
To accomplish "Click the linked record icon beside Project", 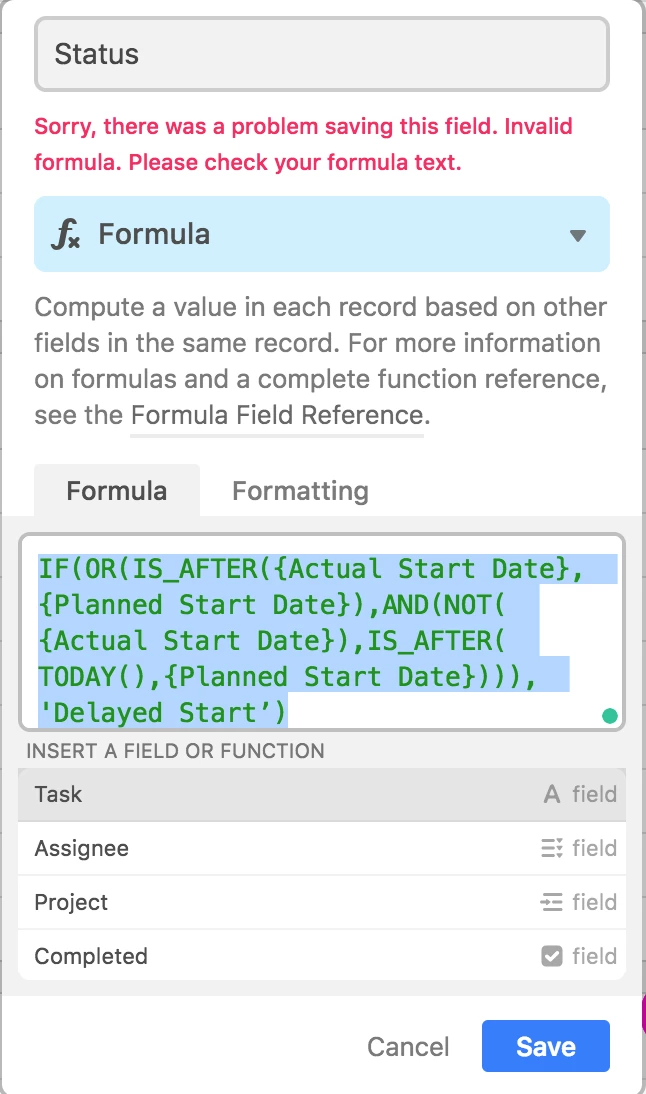I will pyautogui.click(x=551, y=903).
